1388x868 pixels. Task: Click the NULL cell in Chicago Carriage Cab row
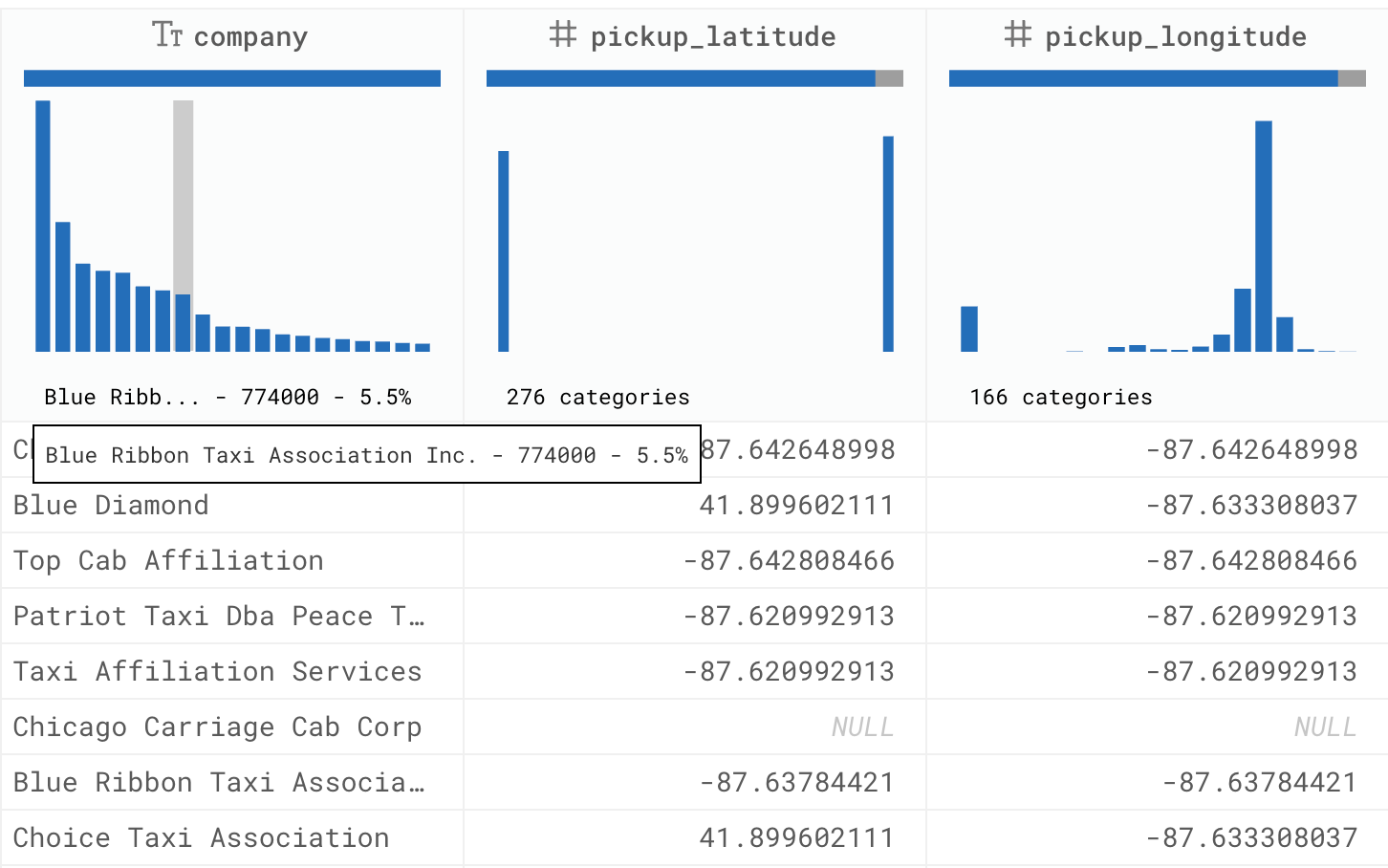click(x=862, y=727)
